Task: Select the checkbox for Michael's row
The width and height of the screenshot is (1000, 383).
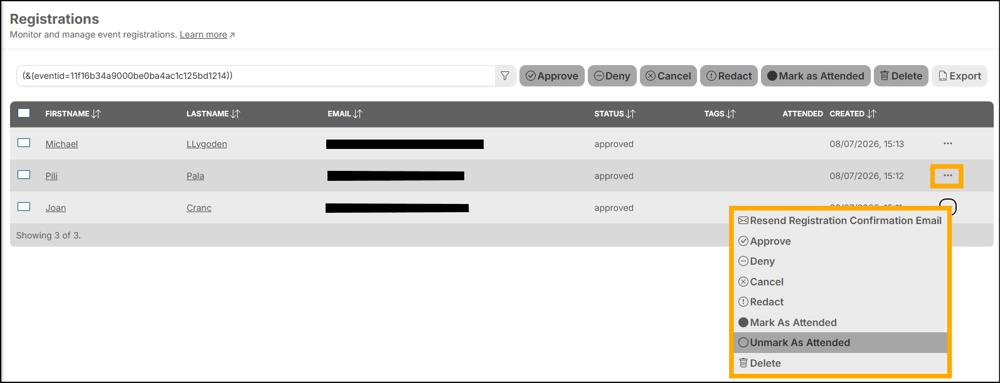Action: tap(24, 143)
